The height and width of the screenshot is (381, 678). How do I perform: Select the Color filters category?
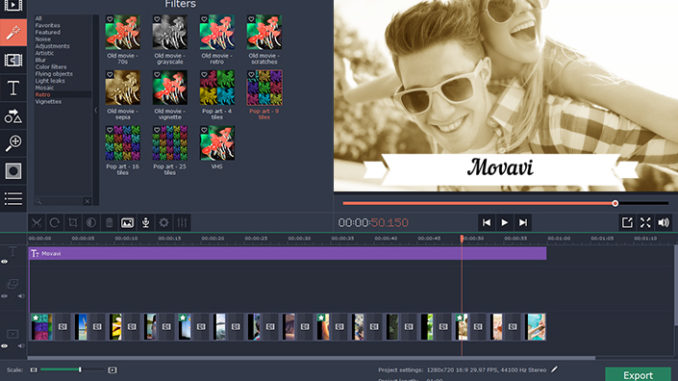point(51,67)
